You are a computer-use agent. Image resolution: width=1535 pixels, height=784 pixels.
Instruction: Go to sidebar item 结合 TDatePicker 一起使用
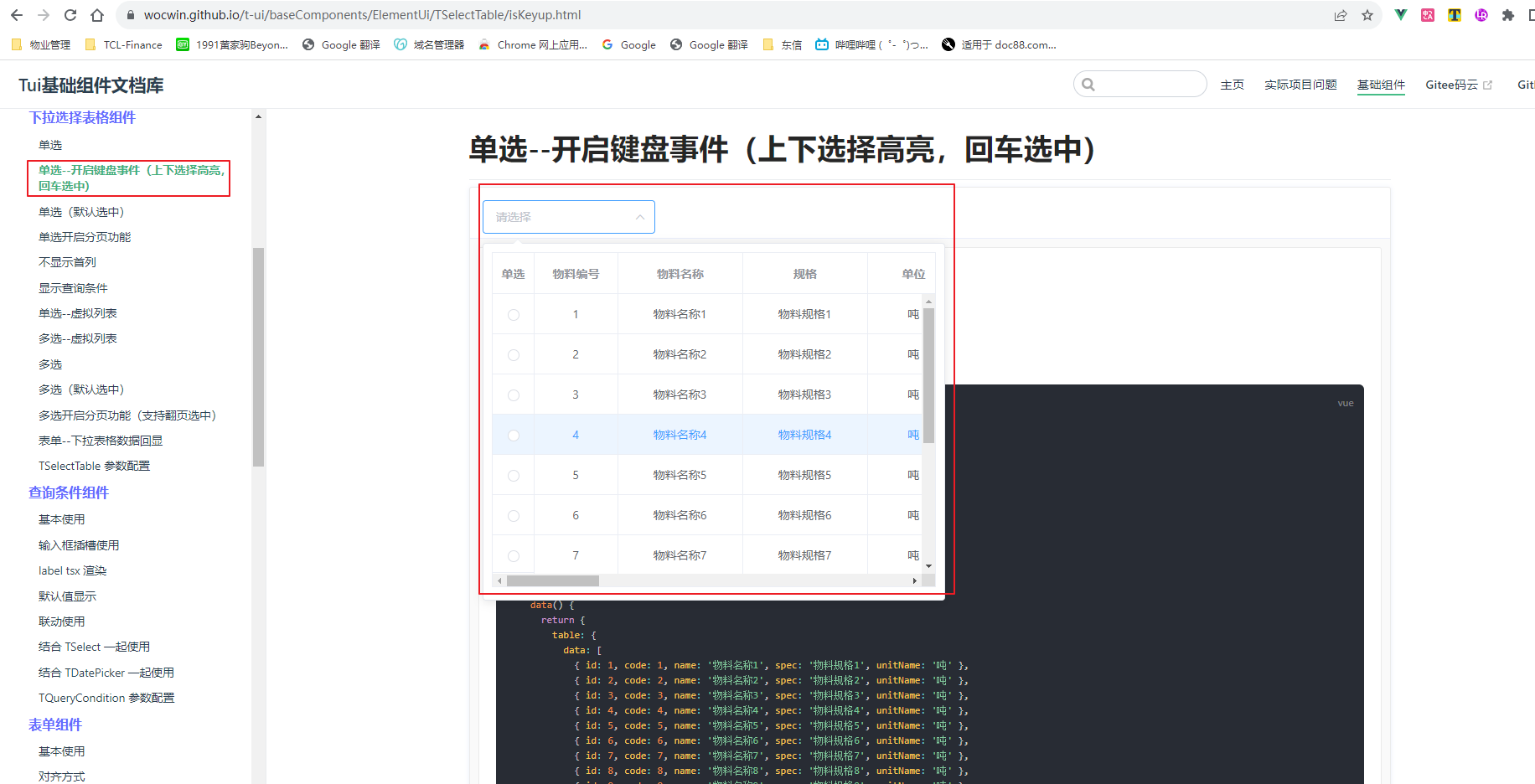[106, 673]
